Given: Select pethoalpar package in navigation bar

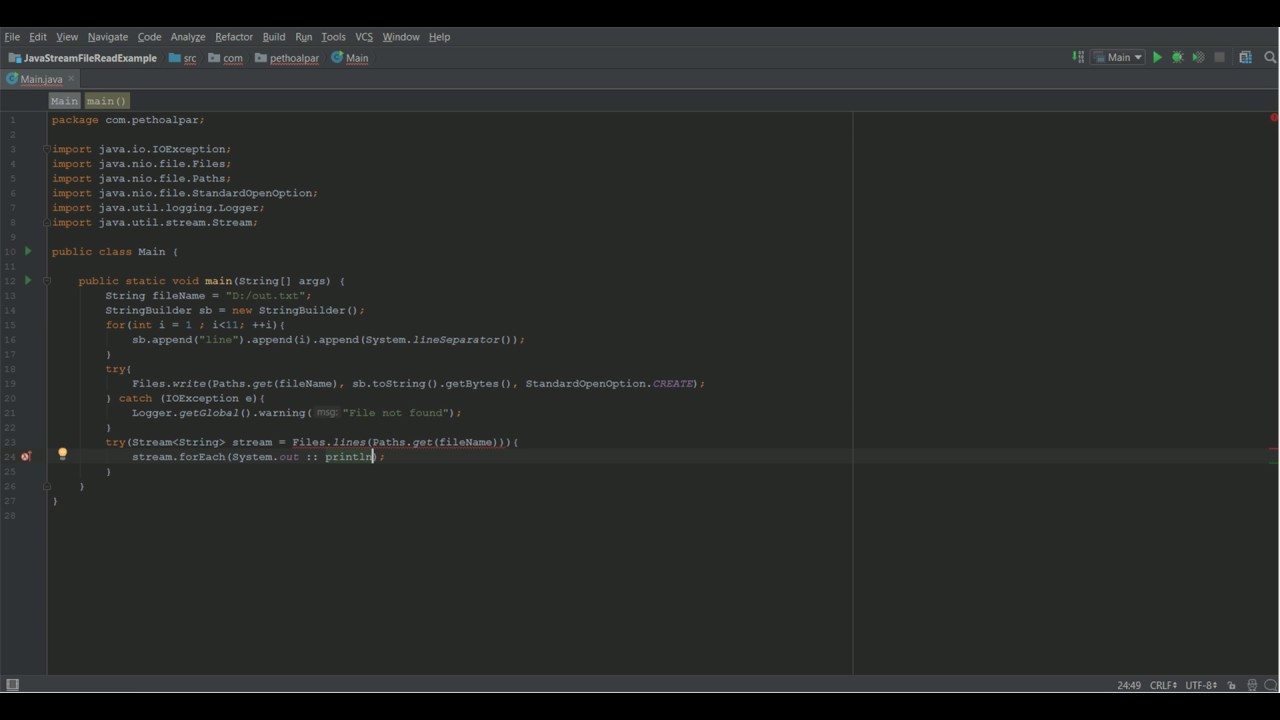Looking at the screenshot, I should pyautogui.click(x=287, y=58).
